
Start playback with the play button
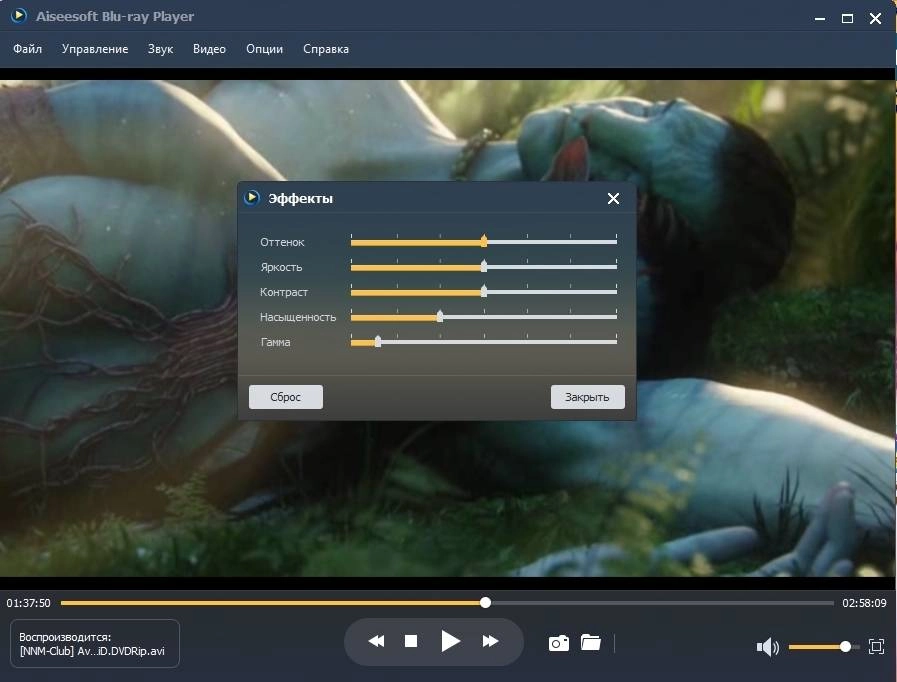point(451,641)
